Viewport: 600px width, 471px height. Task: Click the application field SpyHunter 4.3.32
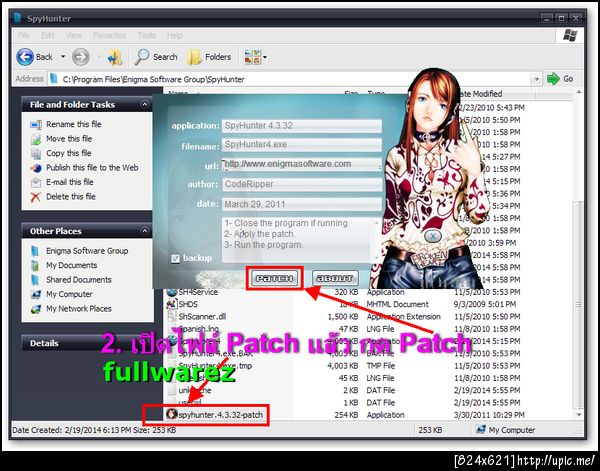tap(302, 126)
